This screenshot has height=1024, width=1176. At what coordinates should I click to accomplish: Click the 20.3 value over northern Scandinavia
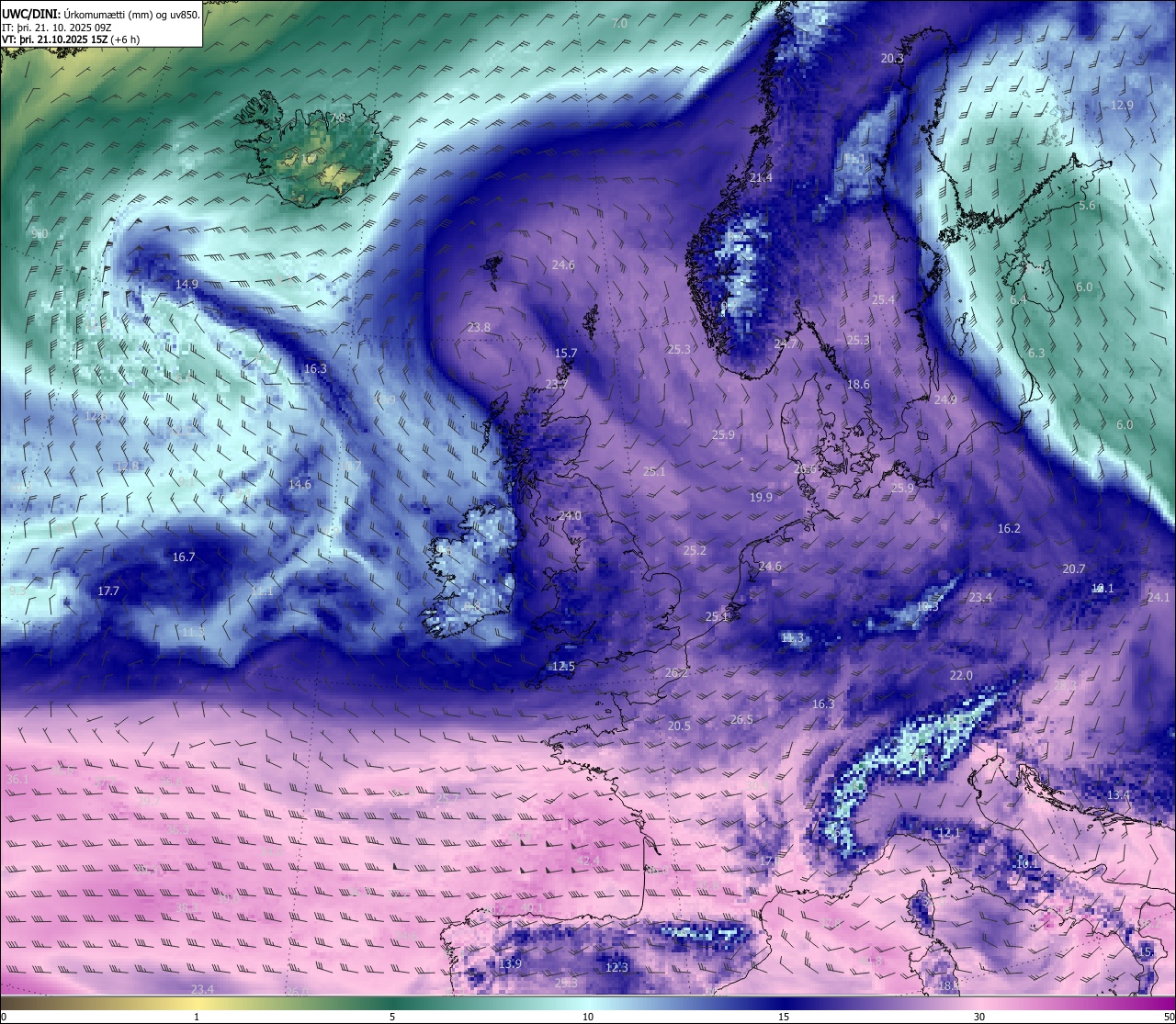tap(892, 58)
